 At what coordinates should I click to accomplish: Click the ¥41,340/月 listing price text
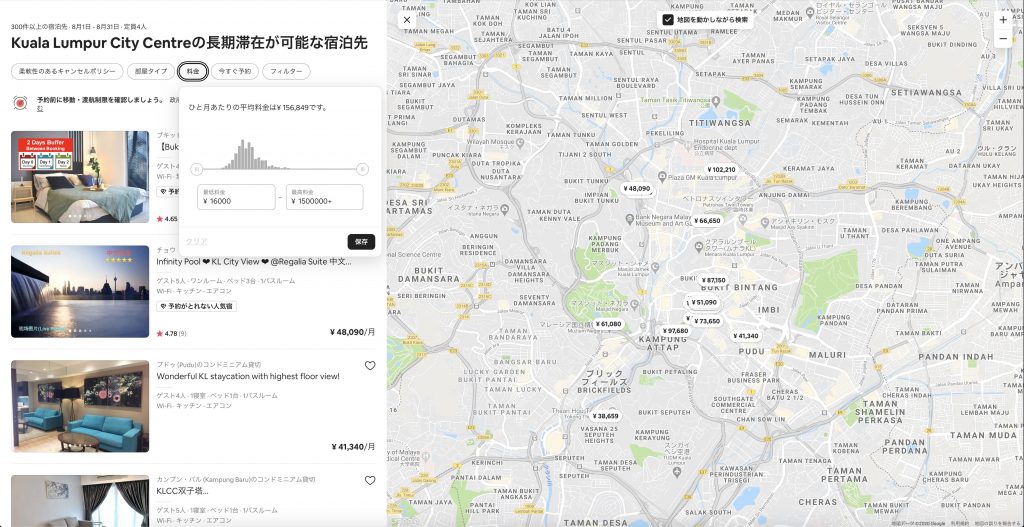(353, 447)
